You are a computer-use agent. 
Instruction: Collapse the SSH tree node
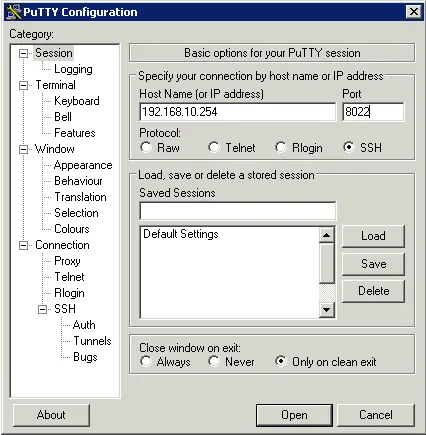[42, 309]
